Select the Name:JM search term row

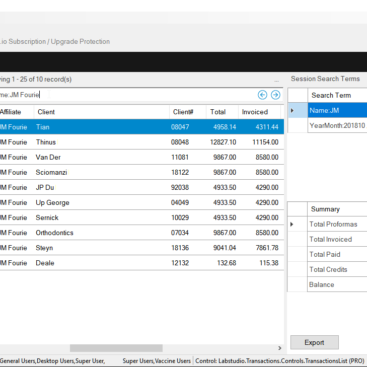327,110
